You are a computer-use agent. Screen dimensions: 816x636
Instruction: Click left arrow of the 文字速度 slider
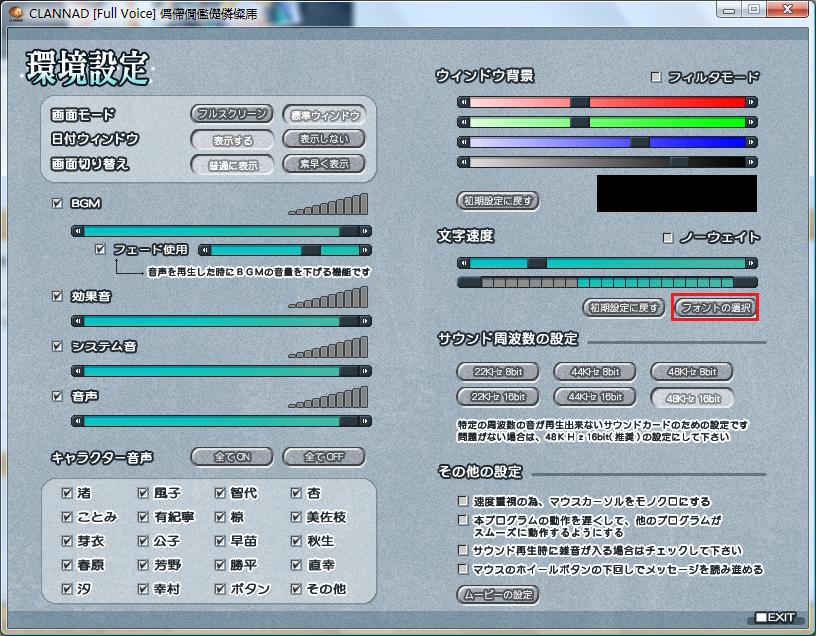(464, 263)
